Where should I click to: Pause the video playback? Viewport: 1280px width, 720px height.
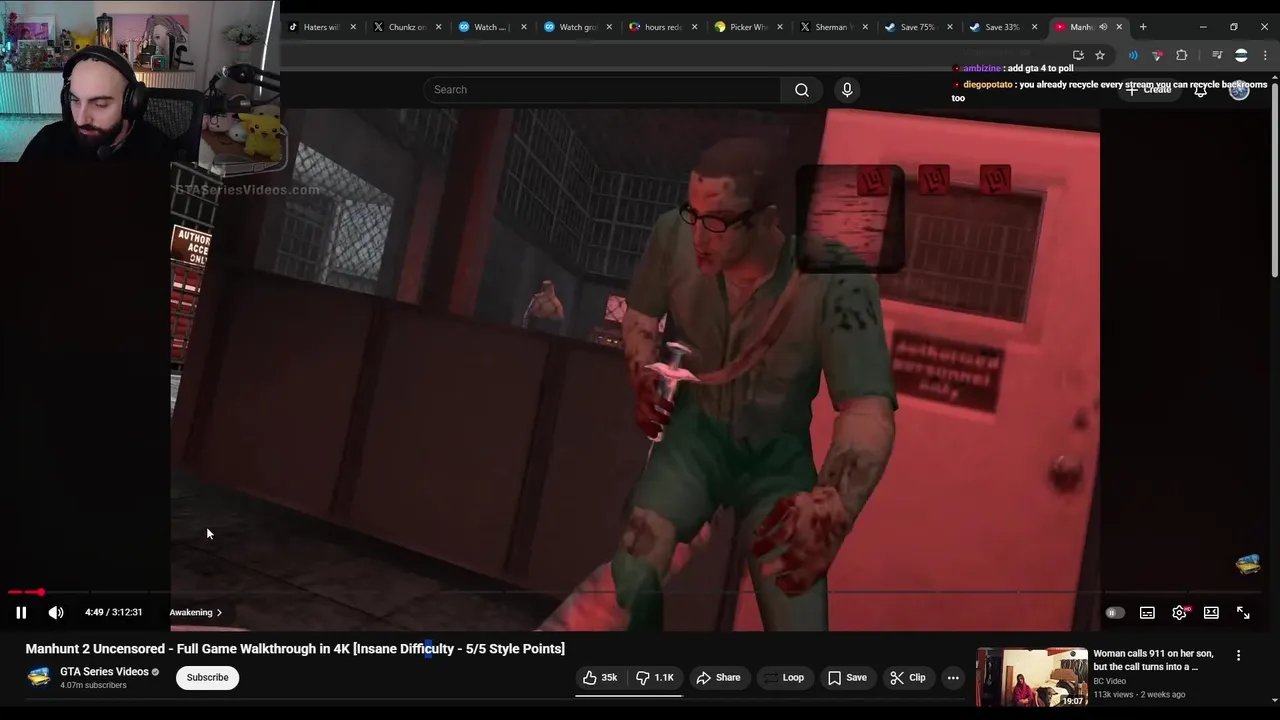[x=21, y=612]
